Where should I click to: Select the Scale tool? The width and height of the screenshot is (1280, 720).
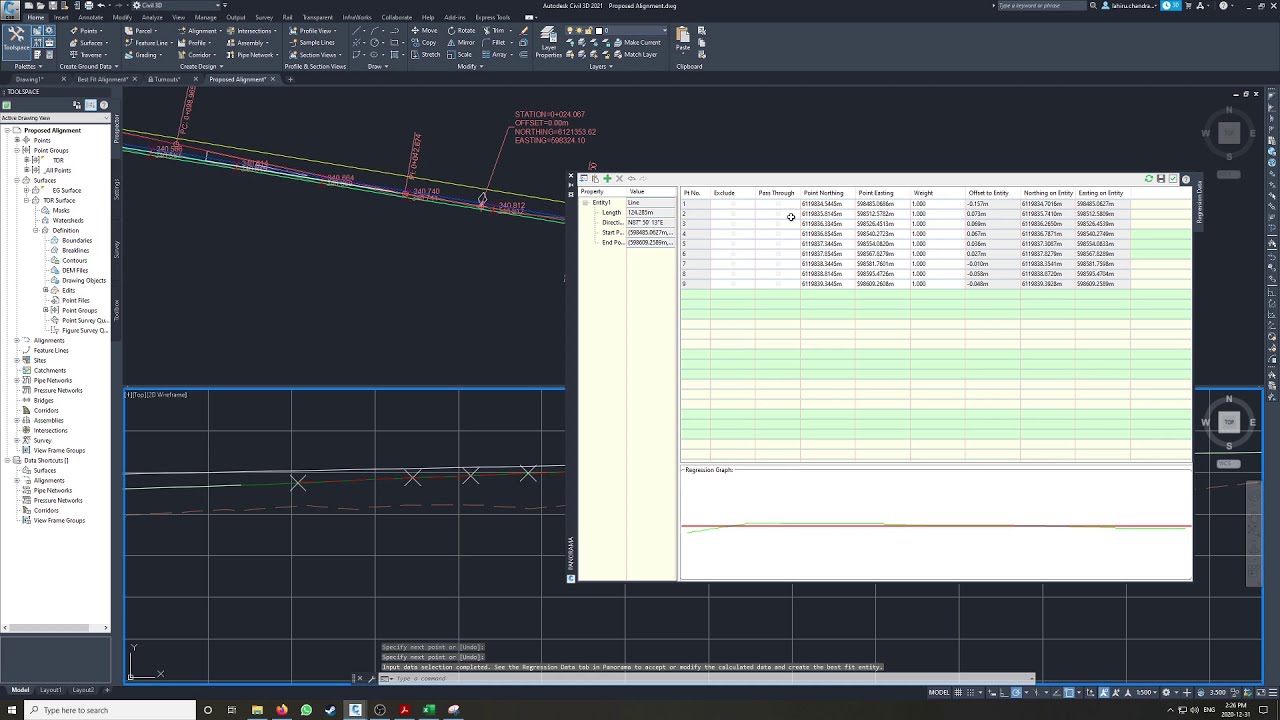tap(460, 54)
